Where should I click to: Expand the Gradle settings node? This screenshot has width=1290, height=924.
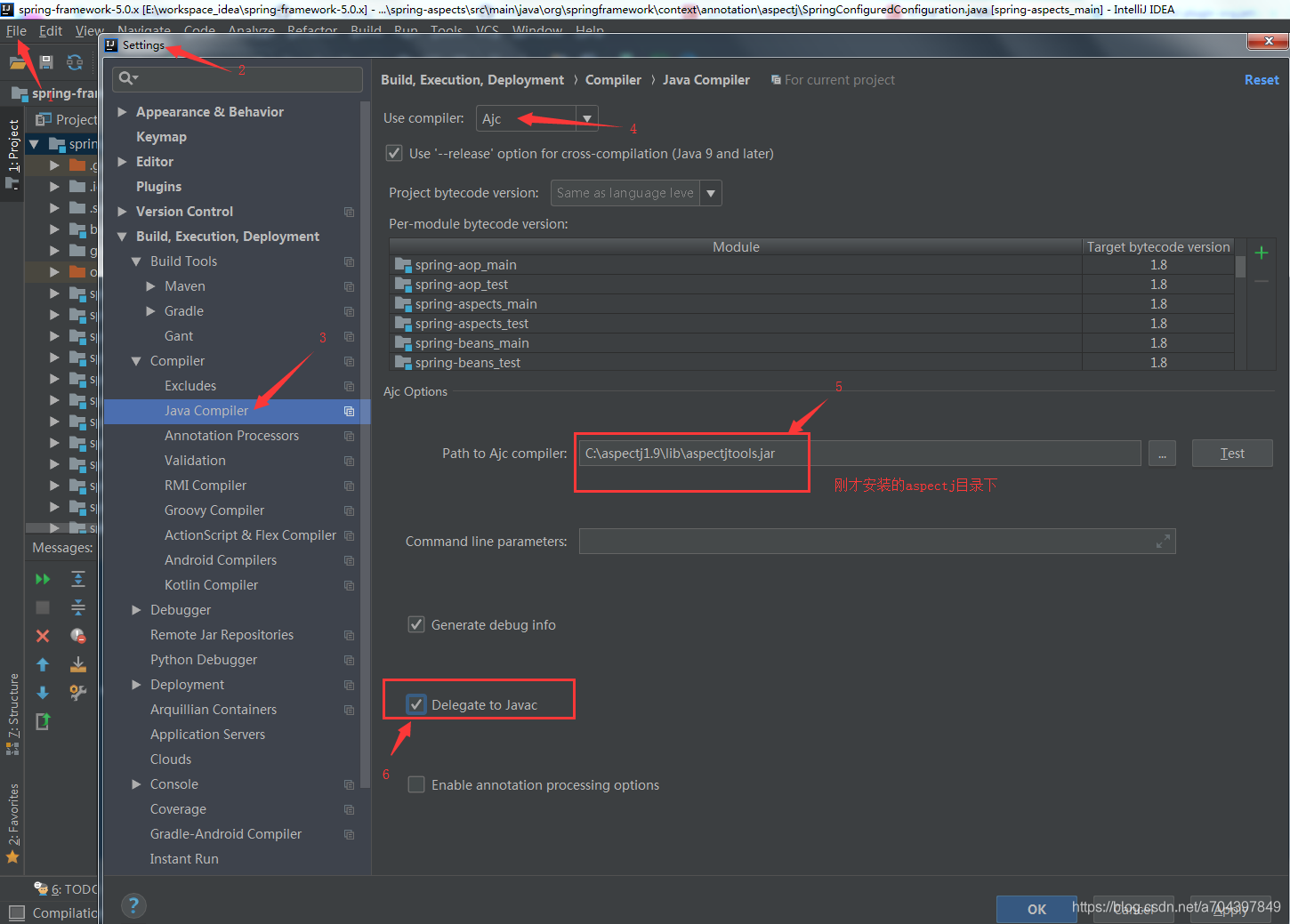(x=150, y=311)
